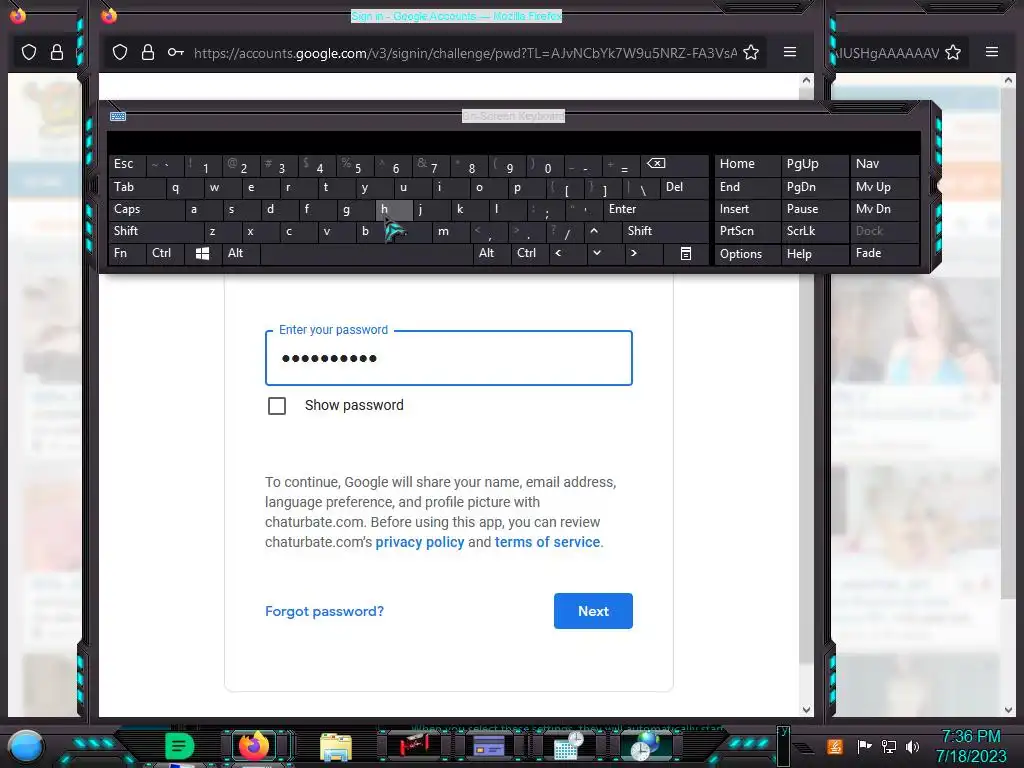This screenshot has width=1024, height=768.
Task: Click the Pause key on the on-screen keyboard
Action: (814, 209)
